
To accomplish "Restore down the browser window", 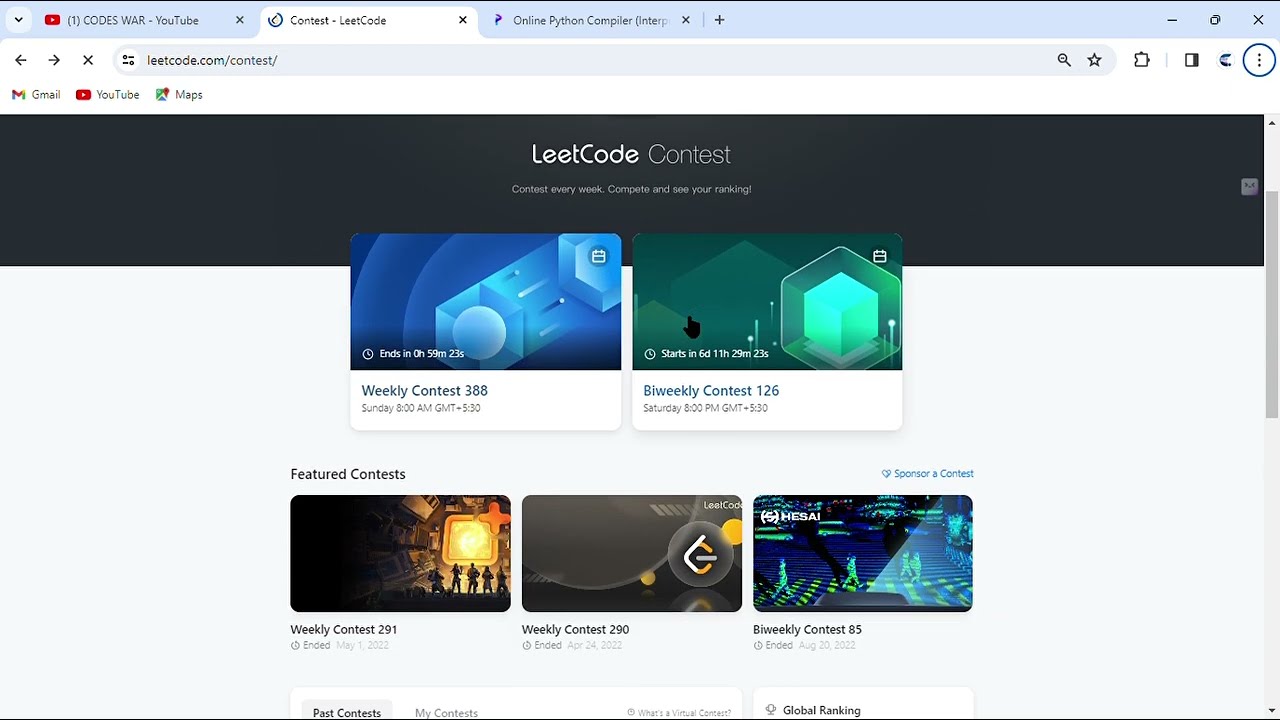I will [1215, 20].
